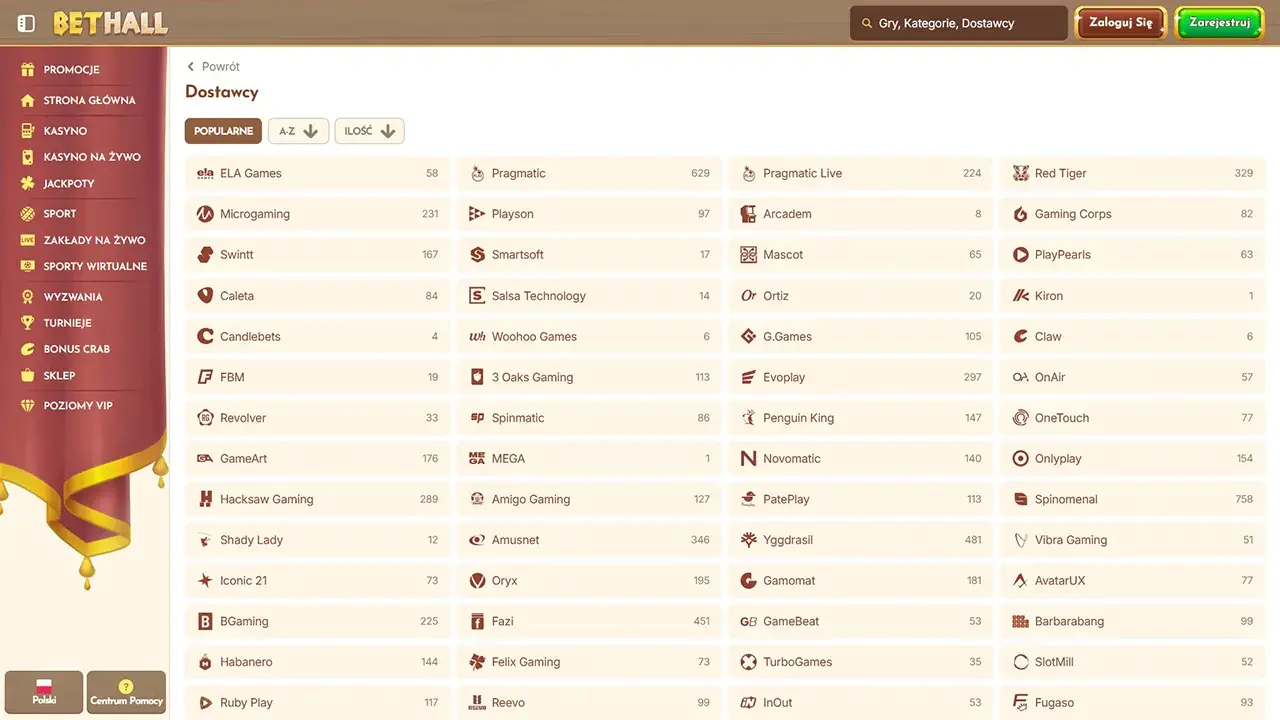Click the card icon beside Kasyno na żywo
This screenshot has height=720, width=1280.
27,157
